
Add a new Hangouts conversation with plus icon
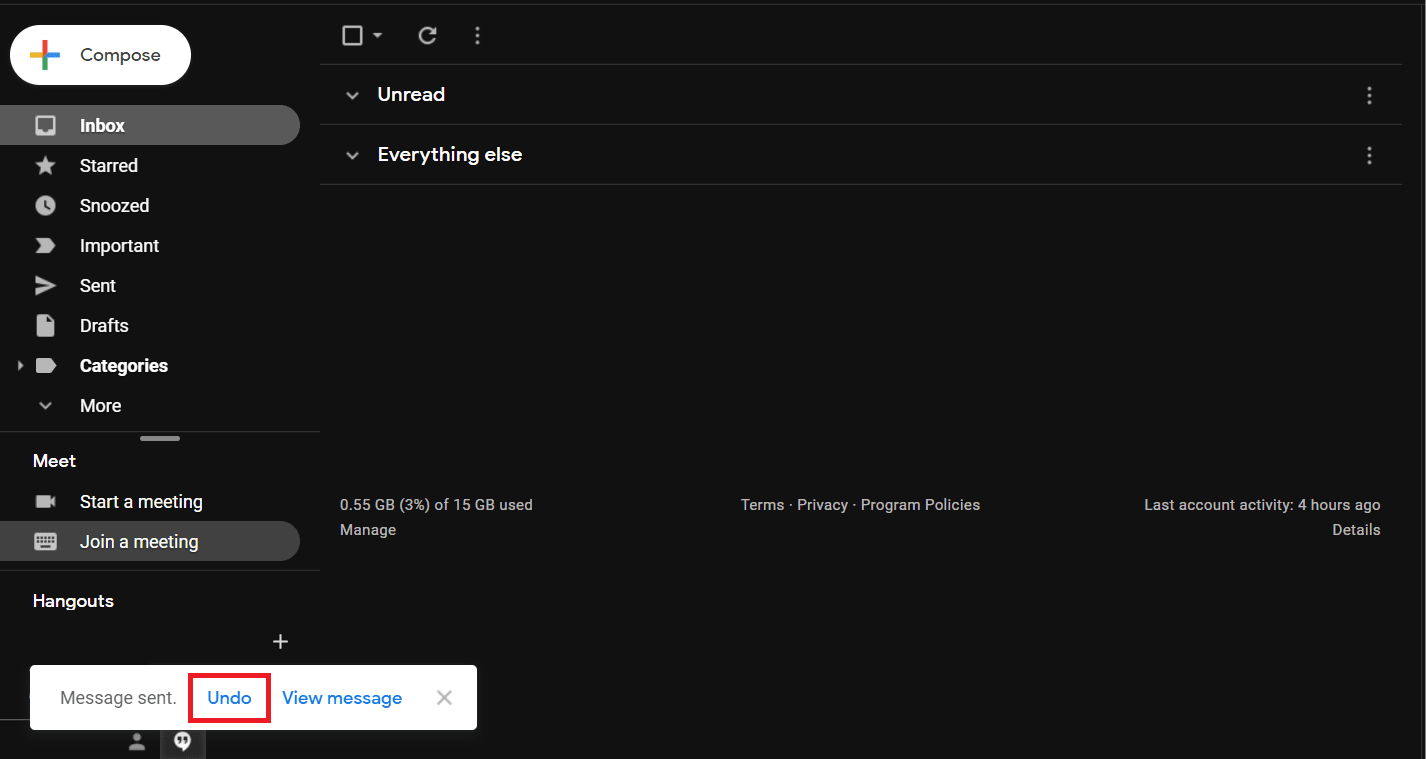pos(281,641)
